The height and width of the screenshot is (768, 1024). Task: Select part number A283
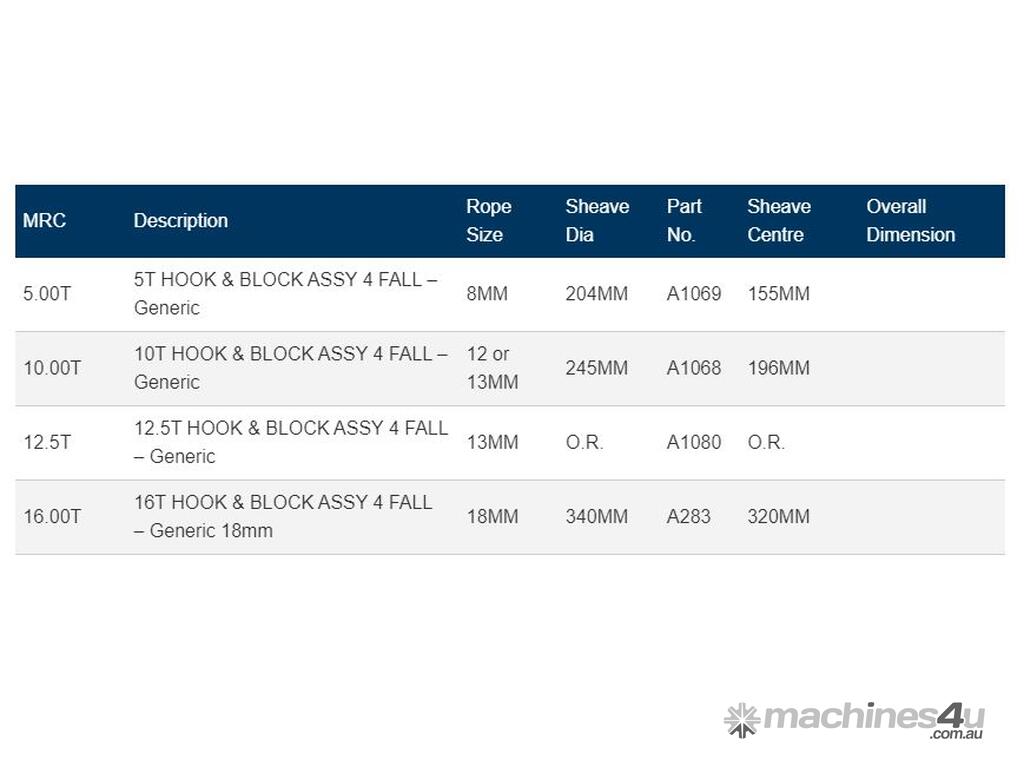tap(689, 517)
